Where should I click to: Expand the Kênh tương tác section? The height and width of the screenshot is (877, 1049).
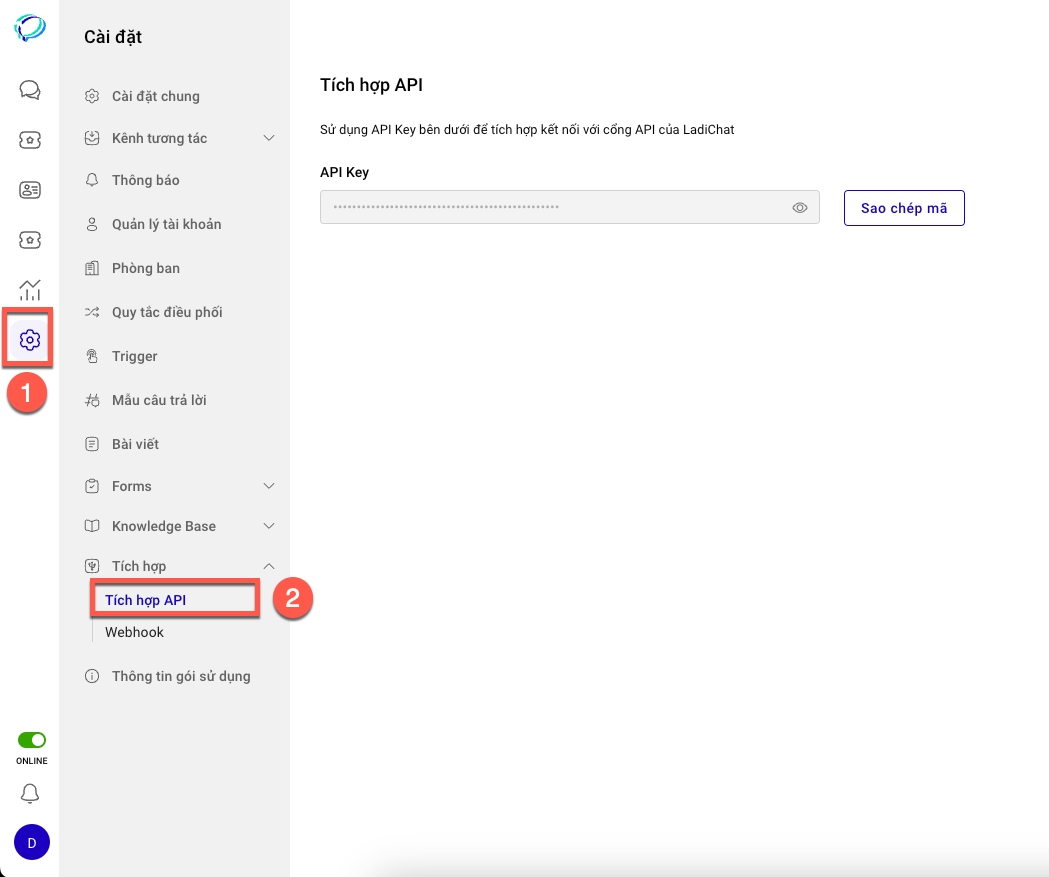[268, 138]
